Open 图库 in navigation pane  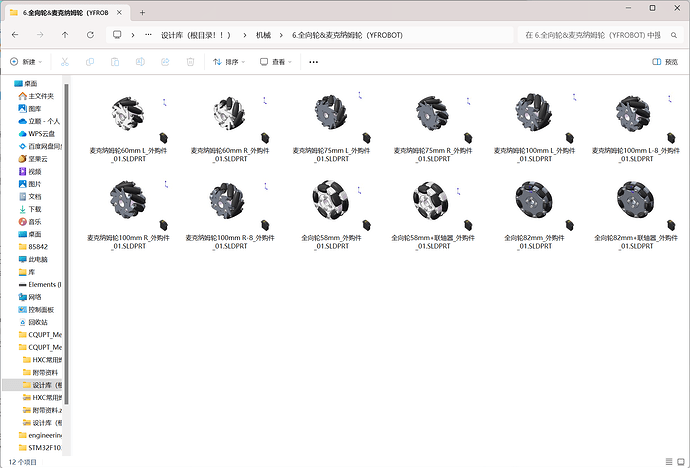pyautogui.click(x=30, y=109)
